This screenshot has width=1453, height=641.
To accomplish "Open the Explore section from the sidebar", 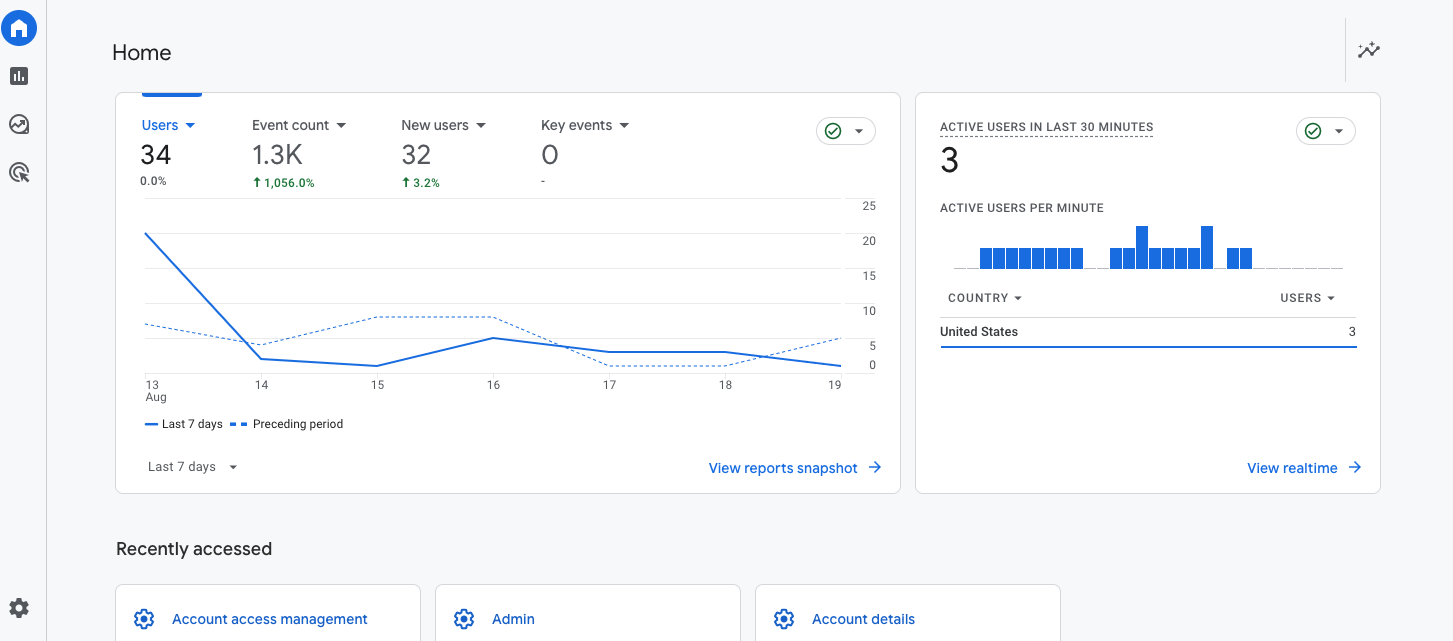I will point(19,124).
